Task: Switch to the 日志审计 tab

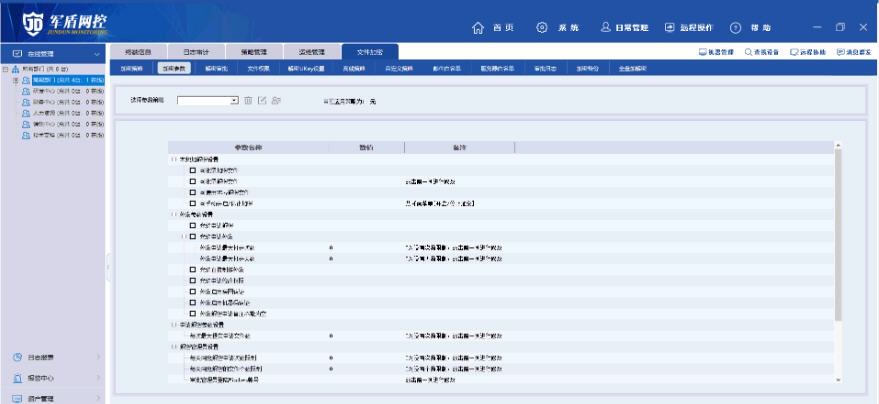Action: point(196,51)
